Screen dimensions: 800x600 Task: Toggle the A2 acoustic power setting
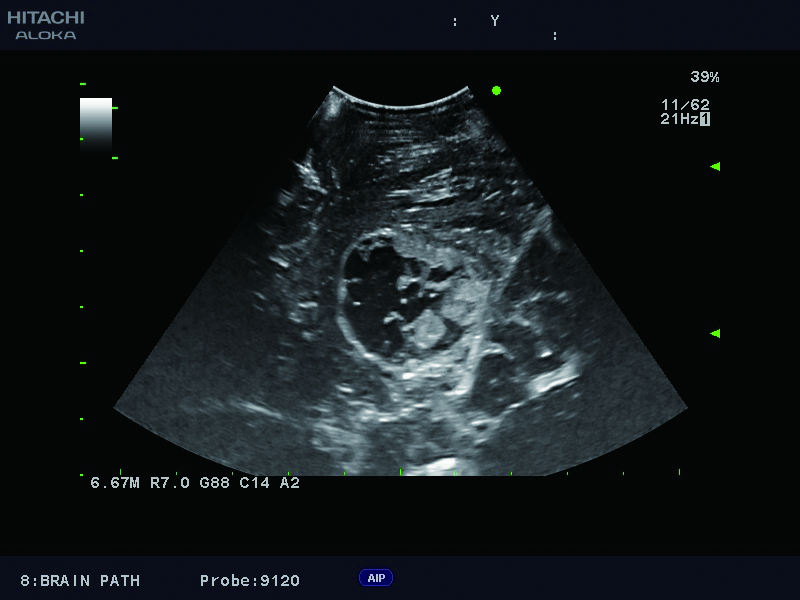point(290,481)
